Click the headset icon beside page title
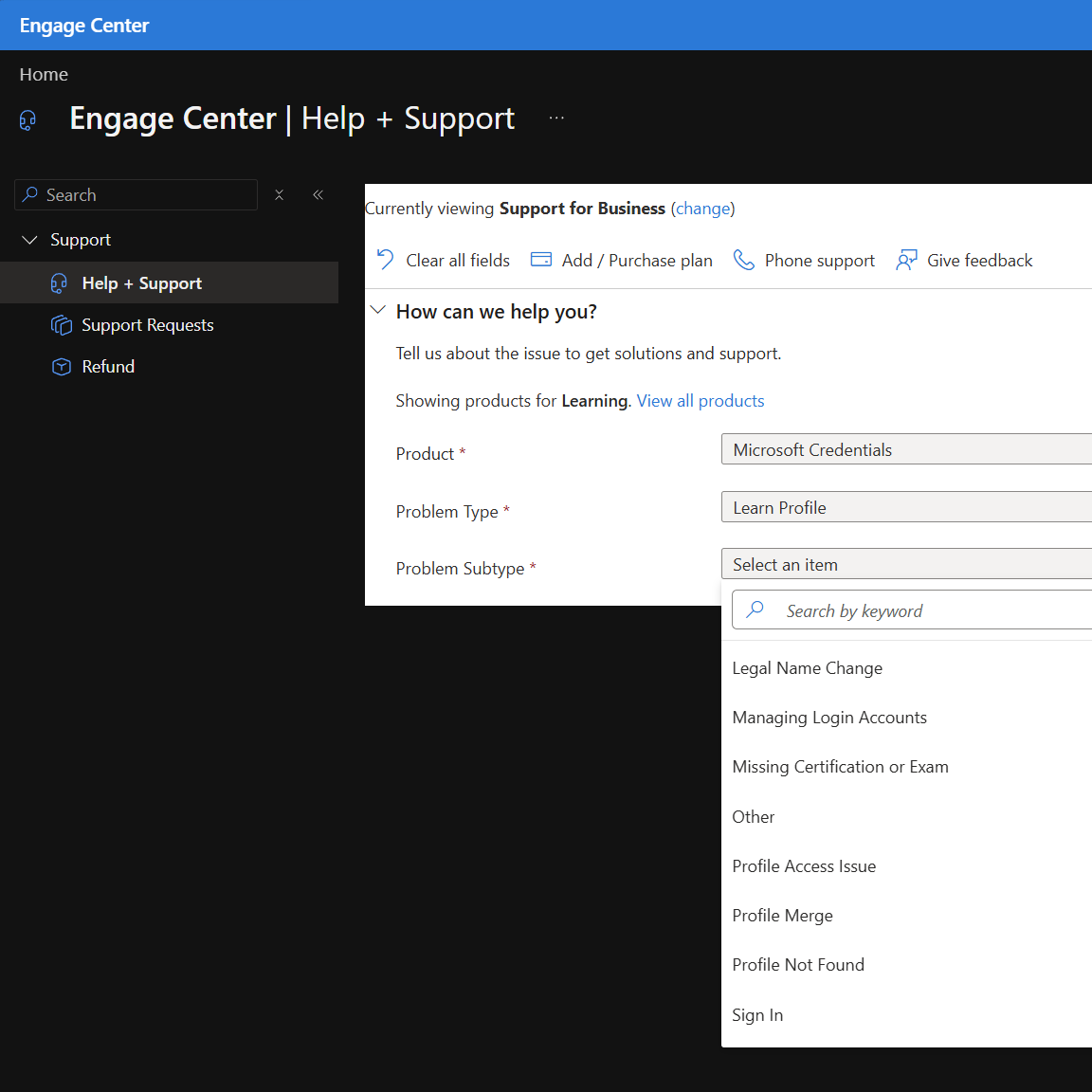The width and height of the screenshot is (1092, 1092). point(27,120)
